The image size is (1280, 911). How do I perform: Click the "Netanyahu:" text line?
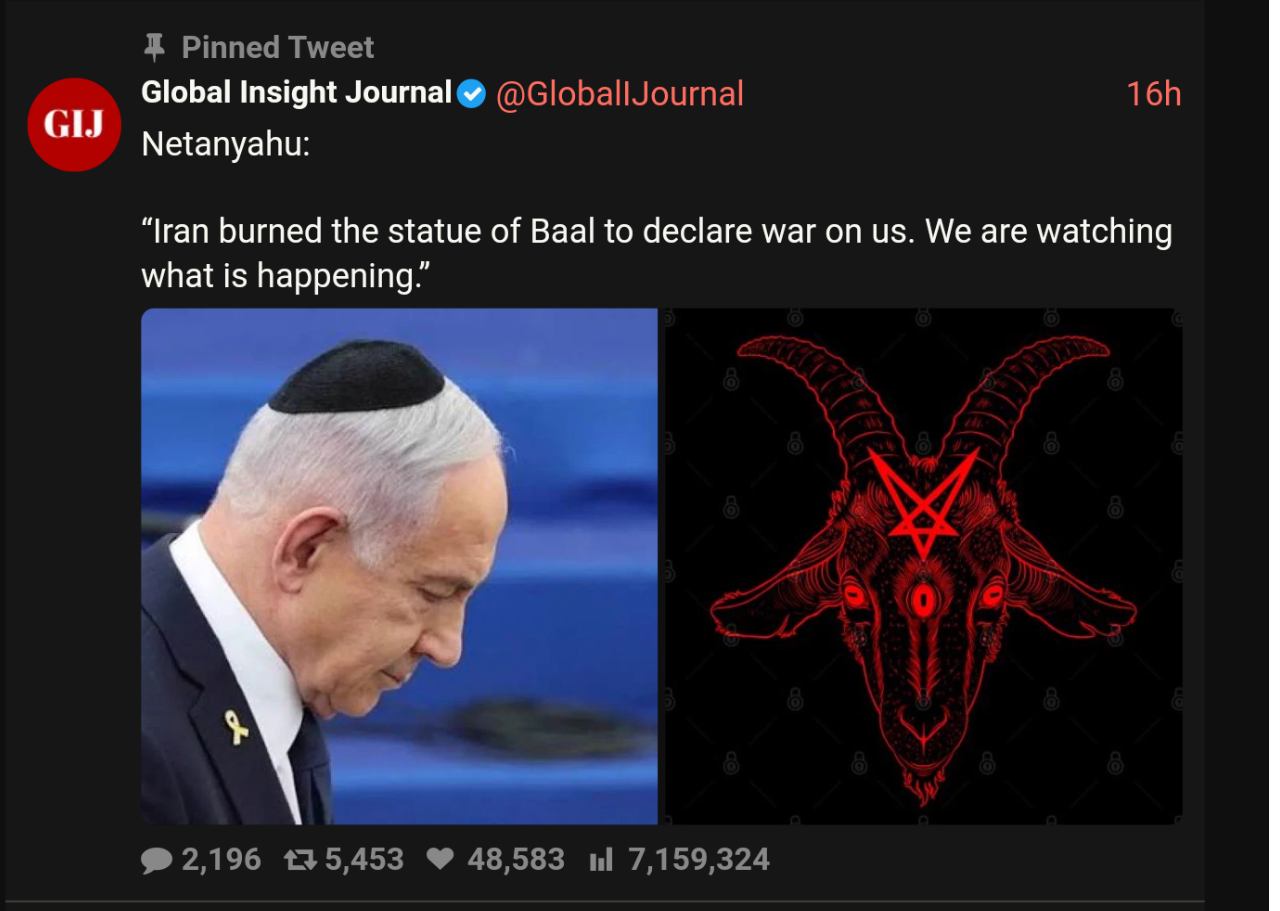[x=226, y=145]
